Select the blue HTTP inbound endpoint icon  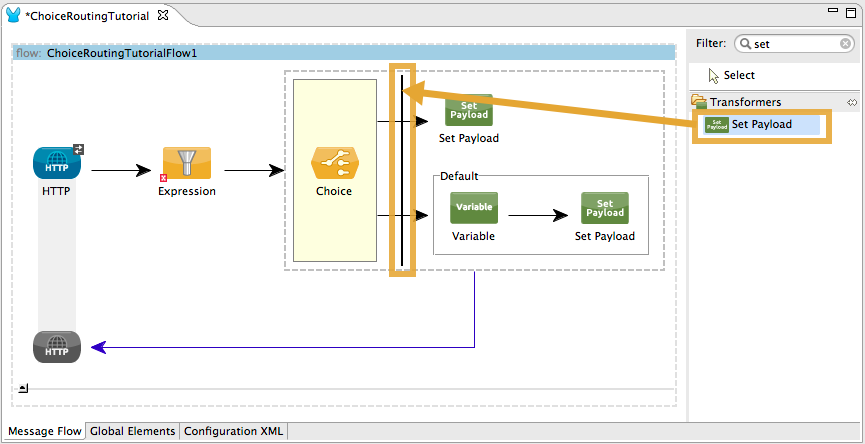pos(57,161)
